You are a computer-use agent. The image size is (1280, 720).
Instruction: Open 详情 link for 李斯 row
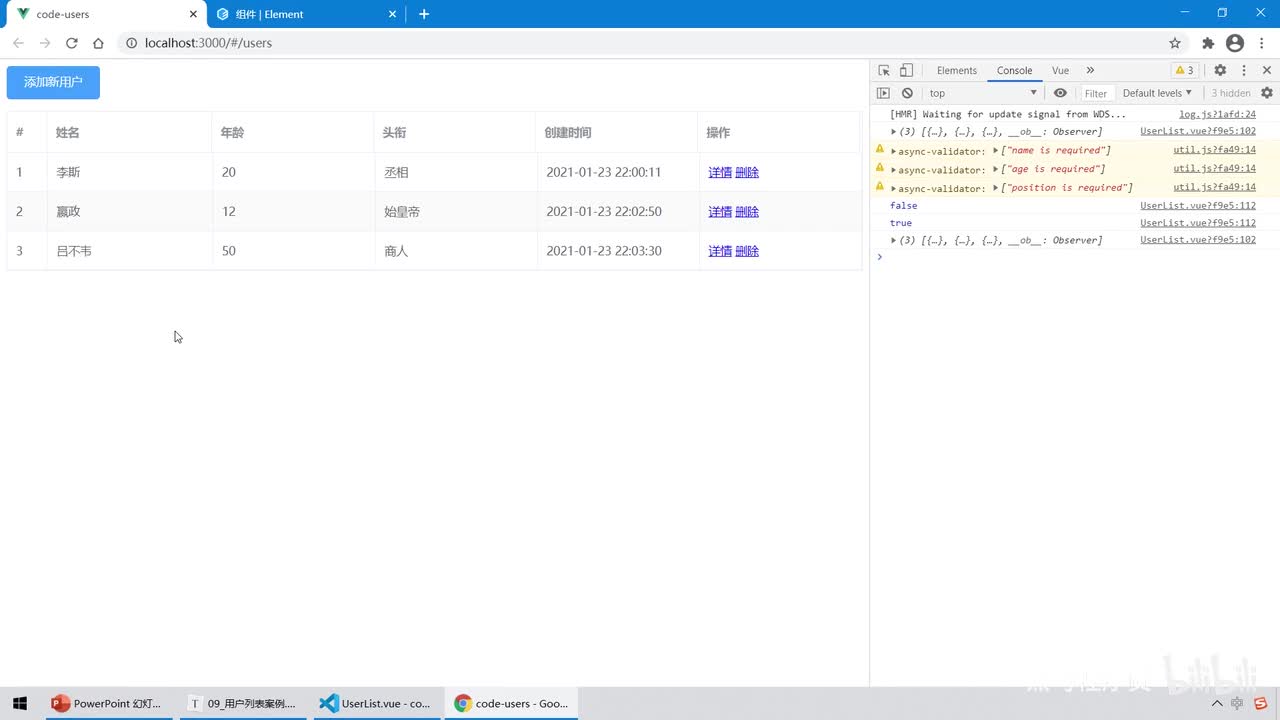pos(720,172)
